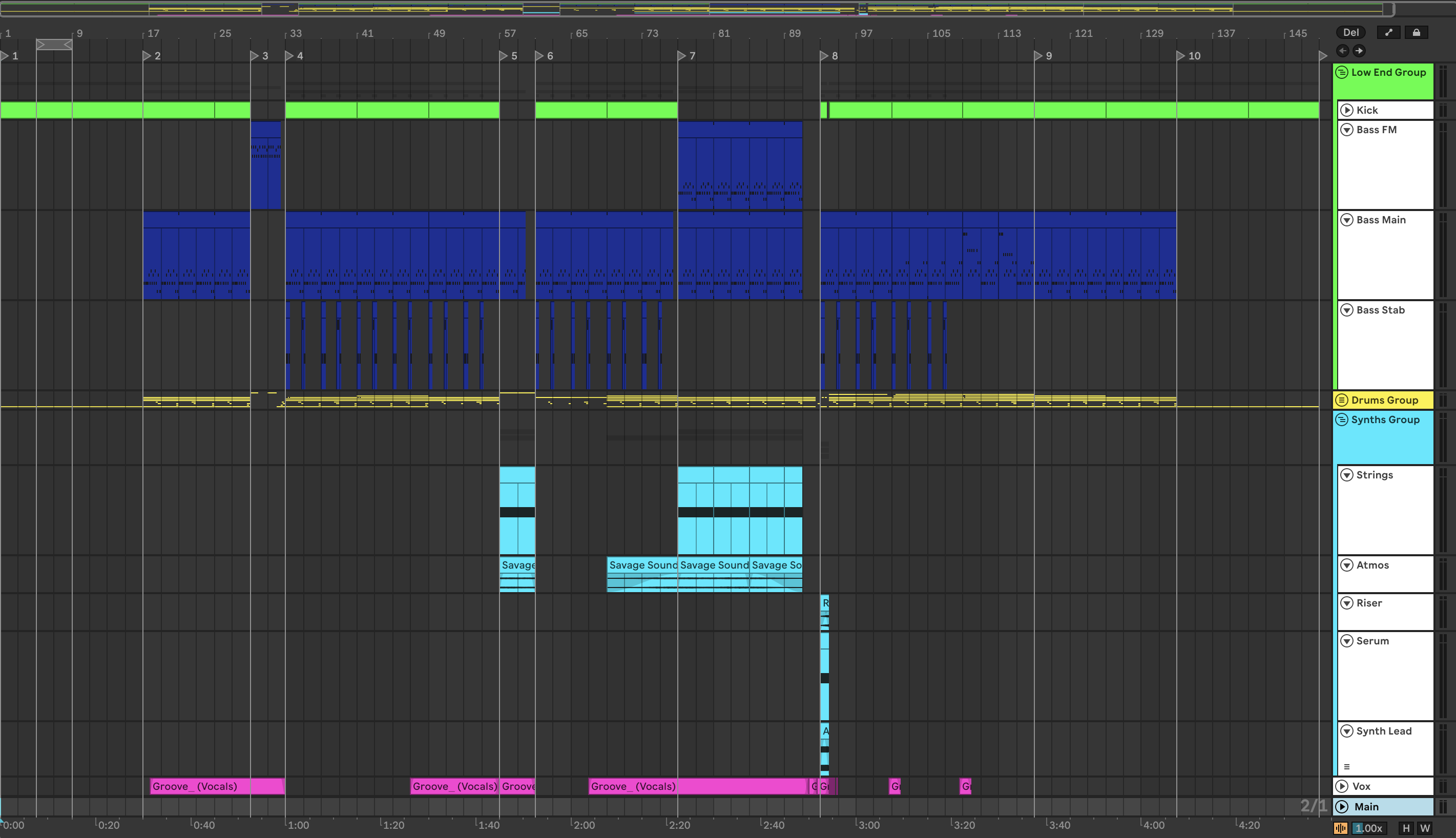Image resolution: width=1456 pixels, height=838 pixels.
Task: Click locator marker 7
Action: (x=682, y=56)
